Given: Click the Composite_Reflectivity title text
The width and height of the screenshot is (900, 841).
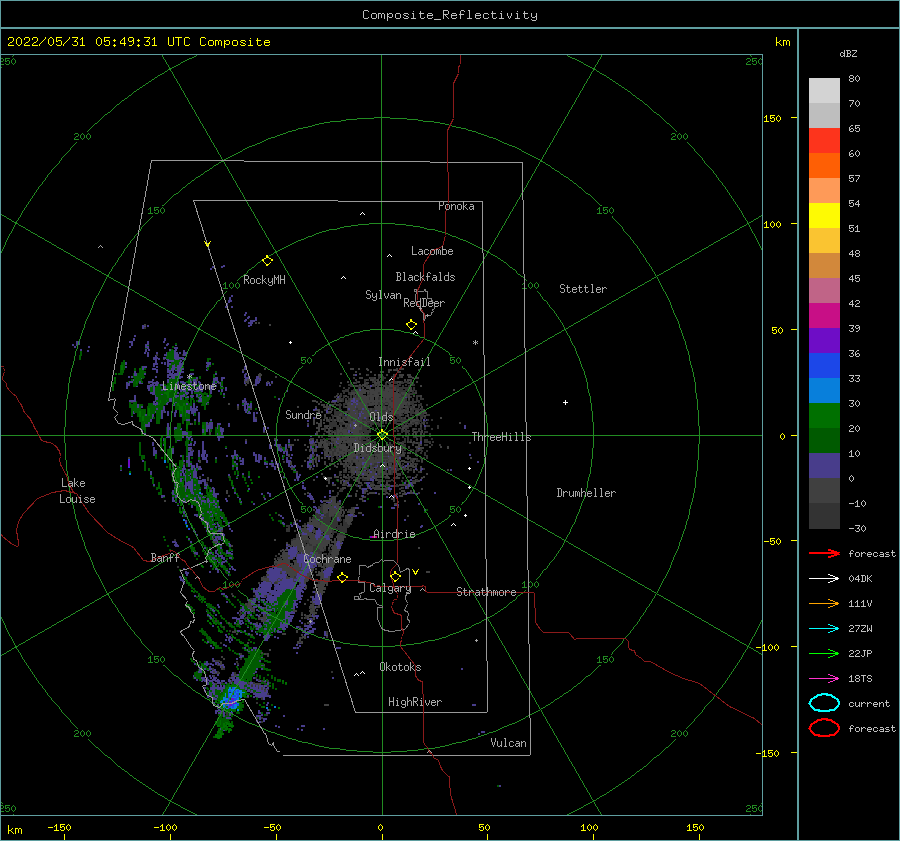Looking at the screenshot, I should pos(450,15).
